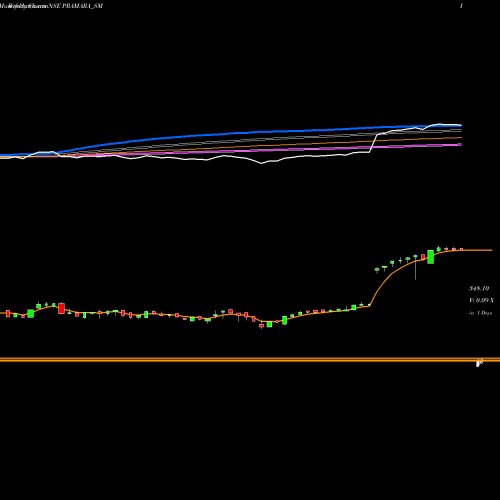Select the 348.10 price label

pyautogui.click(x=479, y=288)
